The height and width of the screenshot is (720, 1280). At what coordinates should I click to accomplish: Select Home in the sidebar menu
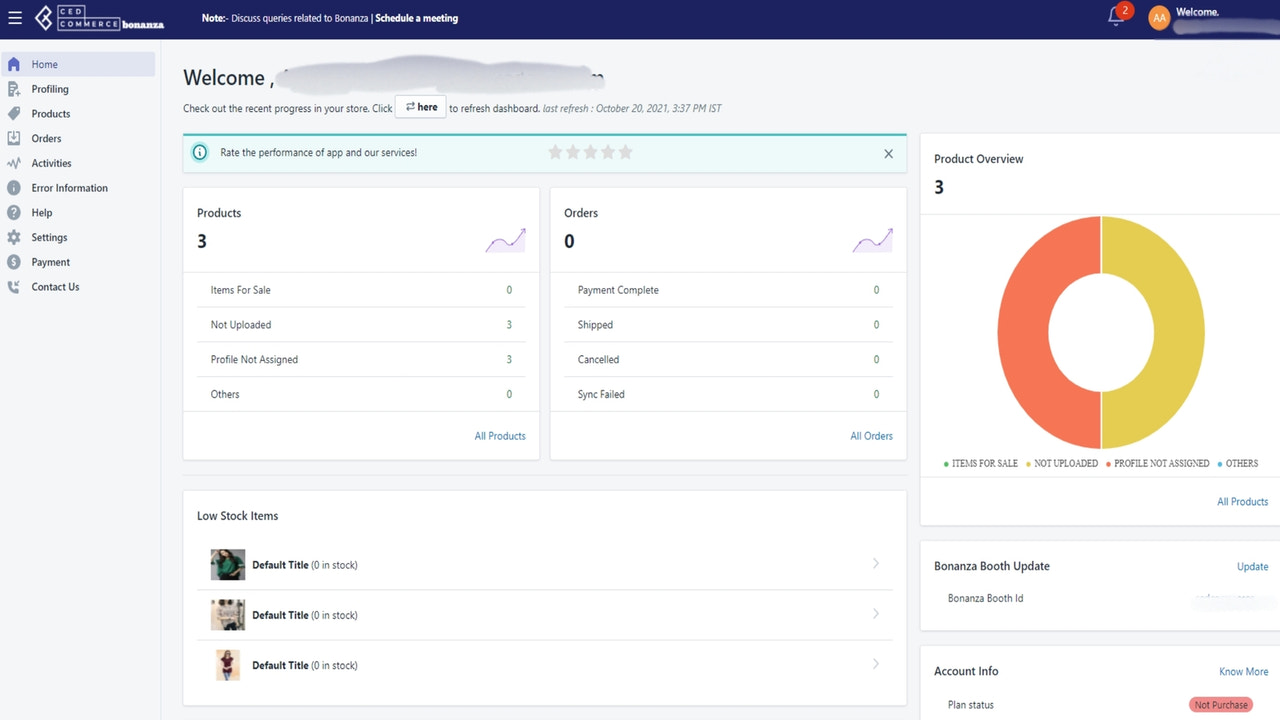44,63
